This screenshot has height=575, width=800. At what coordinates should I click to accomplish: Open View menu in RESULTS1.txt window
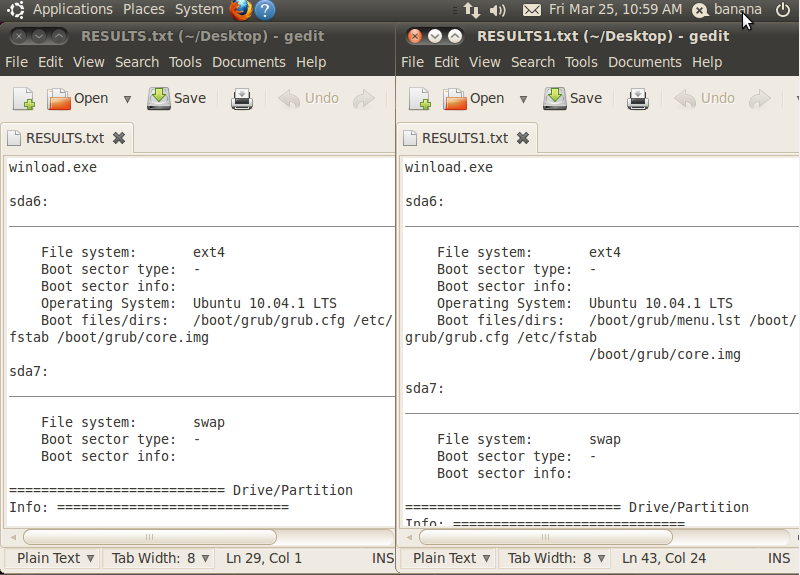485,62
